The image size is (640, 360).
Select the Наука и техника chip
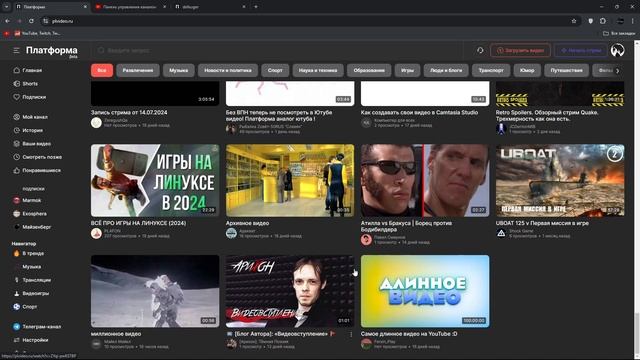click(x=318, y=70)
